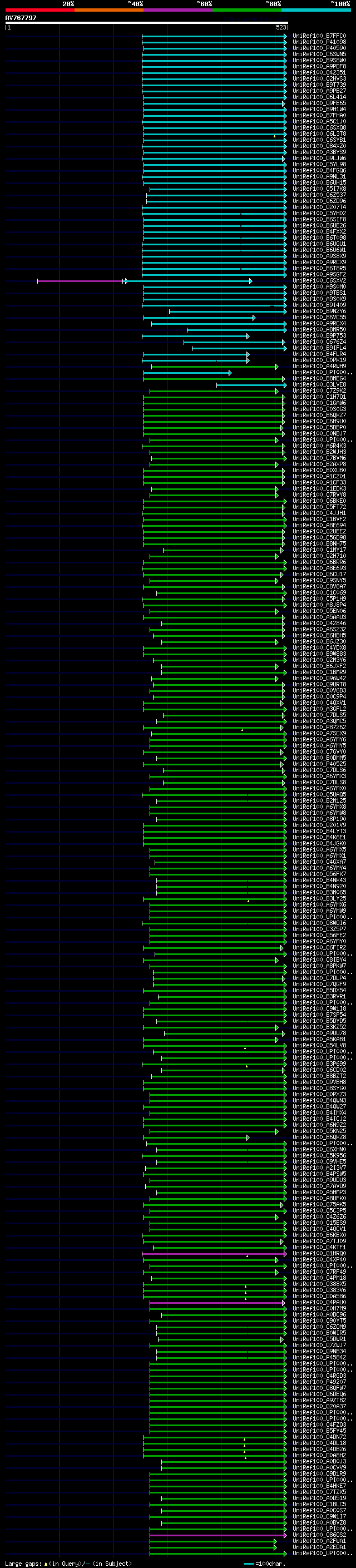Open hit UniRef100_Q4GXA7
356x1568 pixels.
click(319, 862)
